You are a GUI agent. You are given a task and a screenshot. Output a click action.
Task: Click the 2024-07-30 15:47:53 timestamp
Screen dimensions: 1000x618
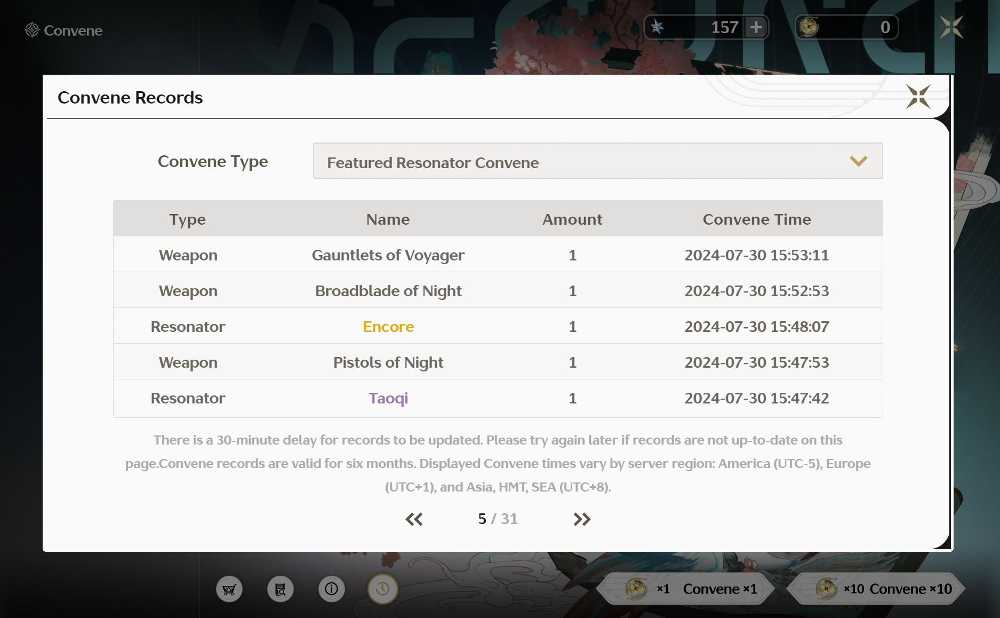point(757,362)
